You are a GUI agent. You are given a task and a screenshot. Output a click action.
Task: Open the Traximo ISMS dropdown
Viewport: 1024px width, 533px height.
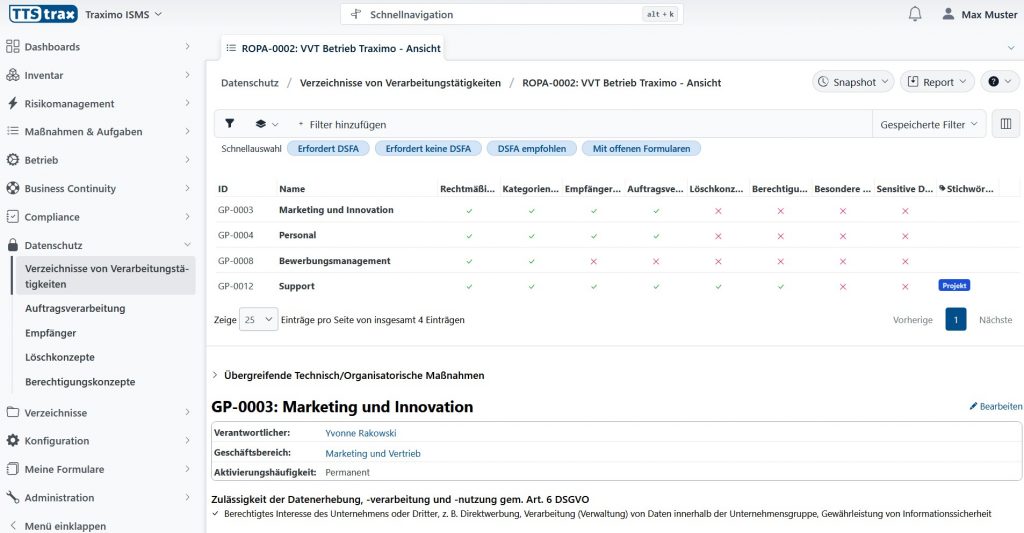coord(123,14)
